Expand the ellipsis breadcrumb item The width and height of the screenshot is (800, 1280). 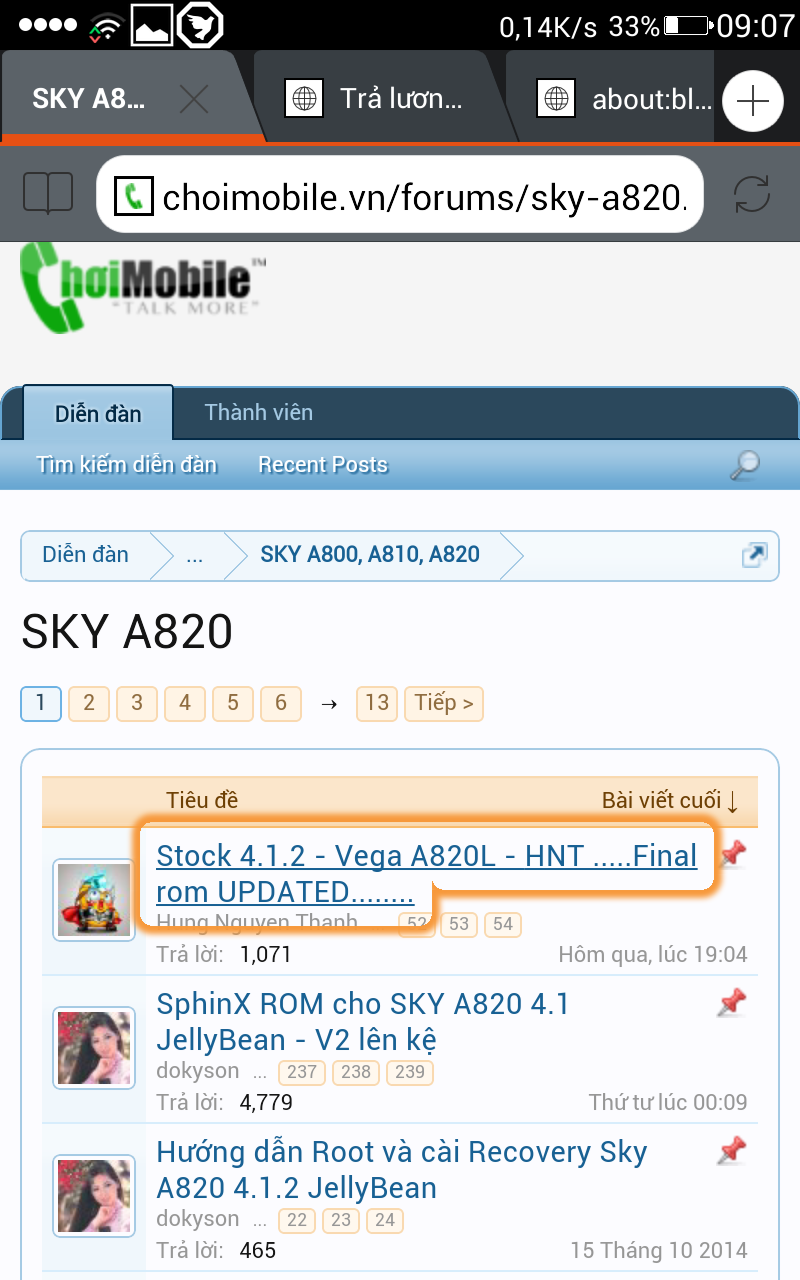[x=194, y=555]
